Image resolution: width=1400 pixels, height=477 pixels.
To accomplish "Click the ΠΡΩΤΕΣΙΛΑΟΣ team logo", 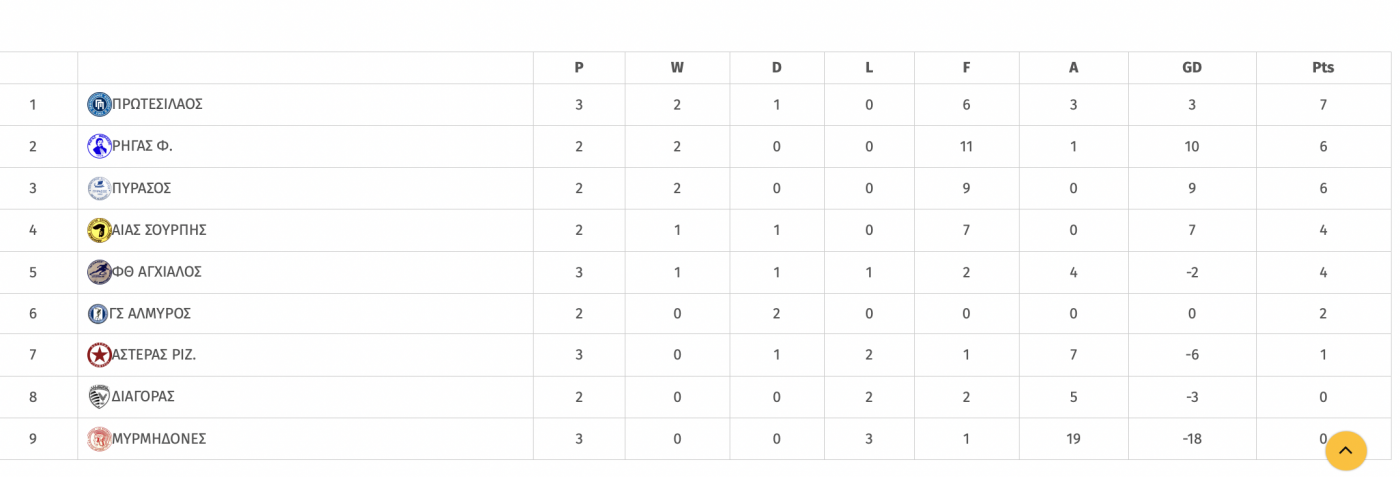I will [99, 104].
